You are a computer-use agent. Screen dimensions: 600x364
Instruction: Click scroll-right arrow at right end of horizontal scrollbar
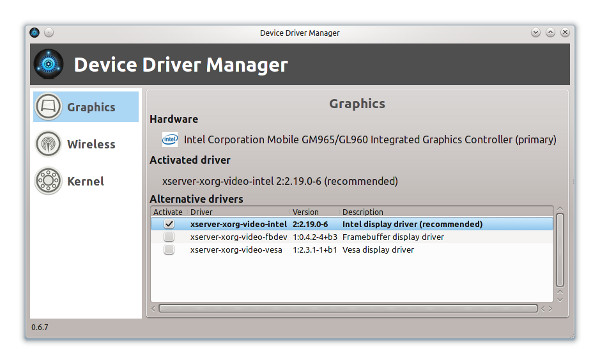pos(551,309)
